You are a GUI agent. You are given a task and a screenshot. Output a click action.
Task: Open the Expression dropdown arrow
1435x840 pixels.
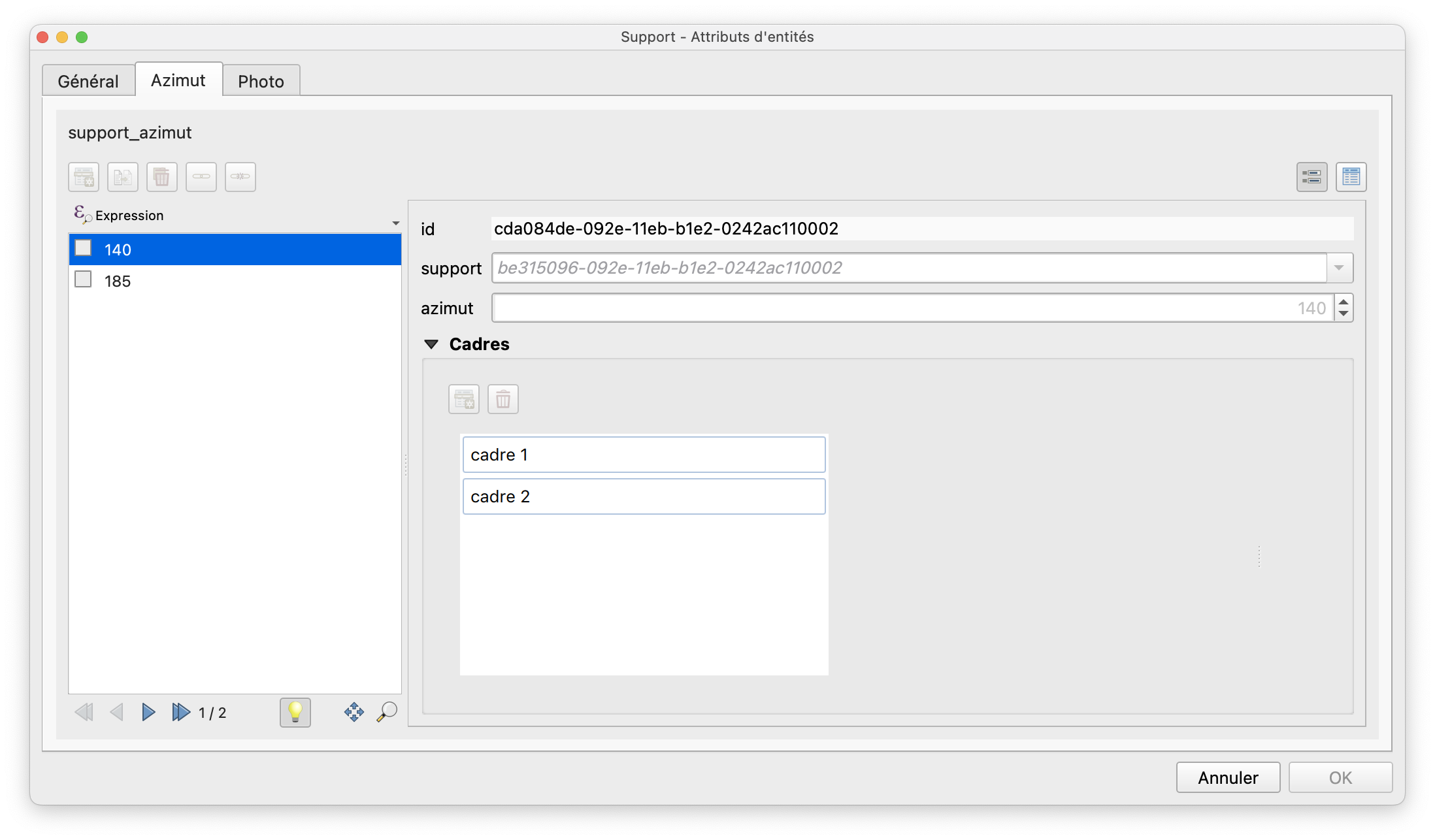click(x=395, y=223)
